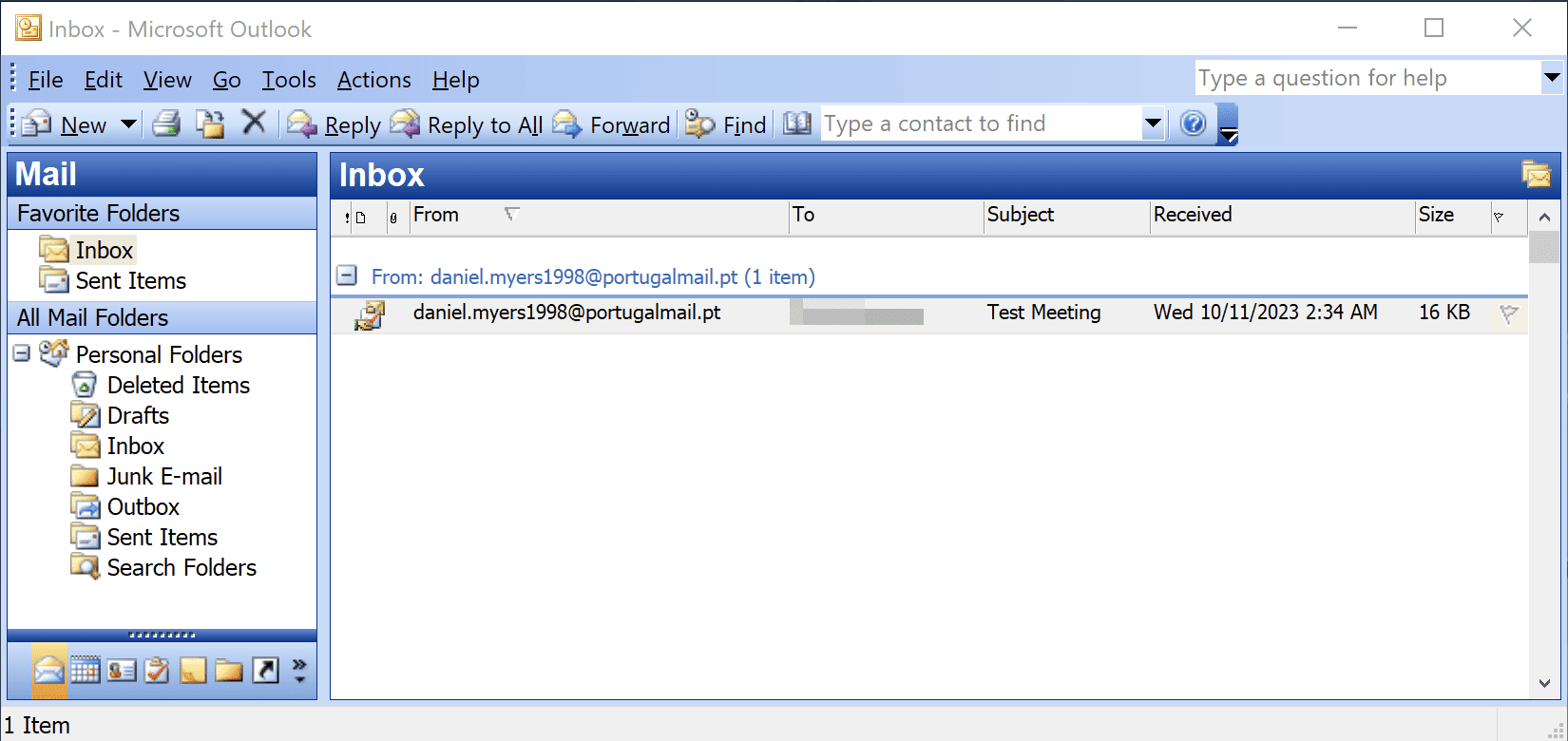
Task: Switch to Calendar view icon
Action: [86, 671]
